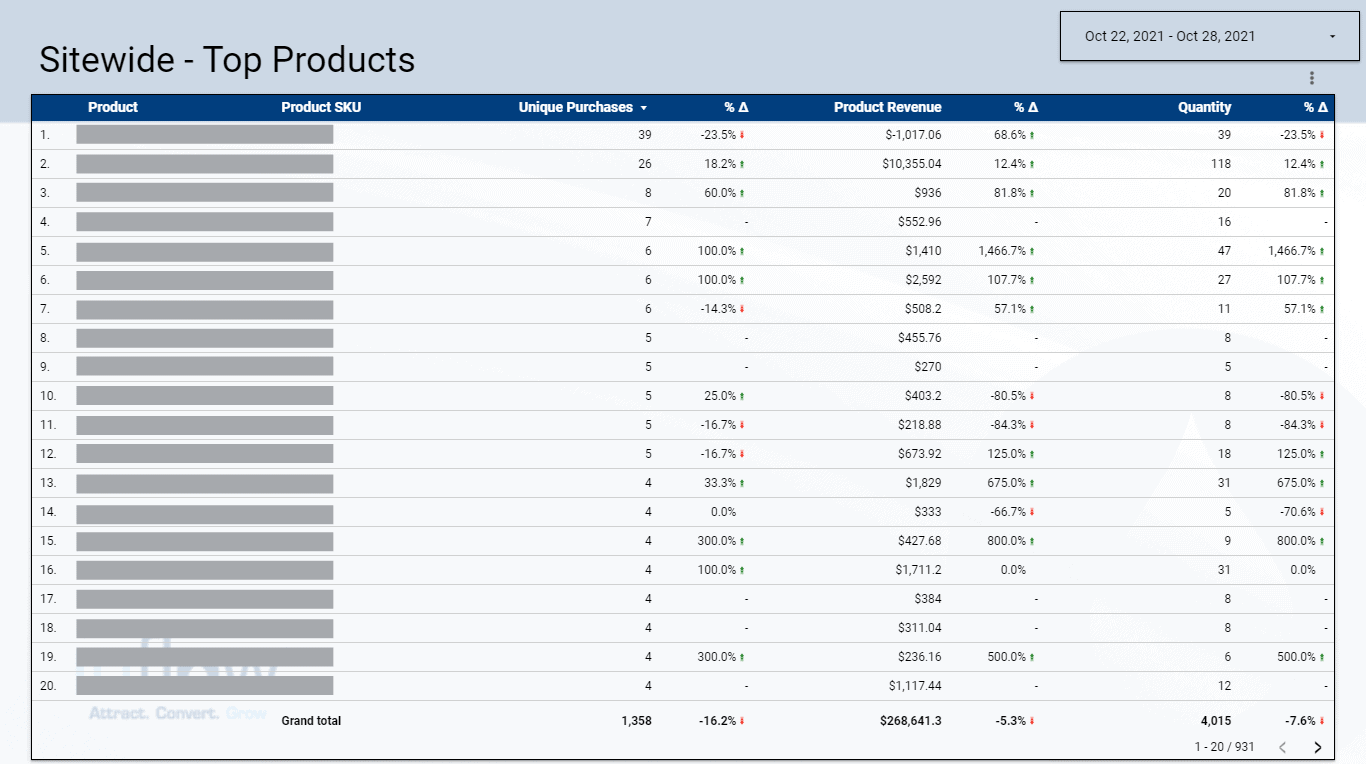Select the redacted product name in row 1

coord(205,134)
